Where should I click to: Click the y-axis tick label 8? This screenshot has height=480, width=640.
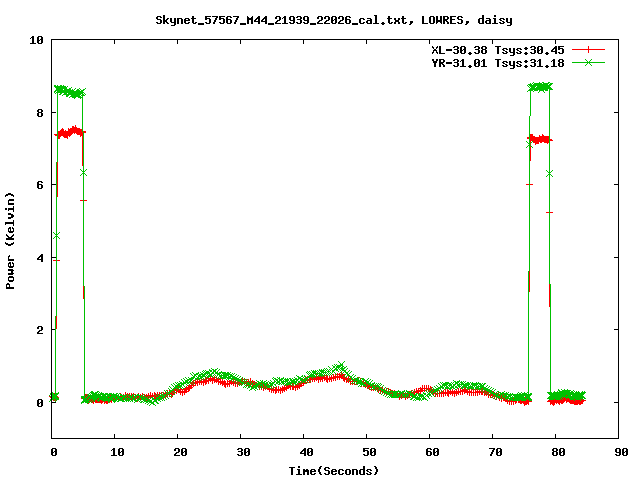click(x=39, y=113)
